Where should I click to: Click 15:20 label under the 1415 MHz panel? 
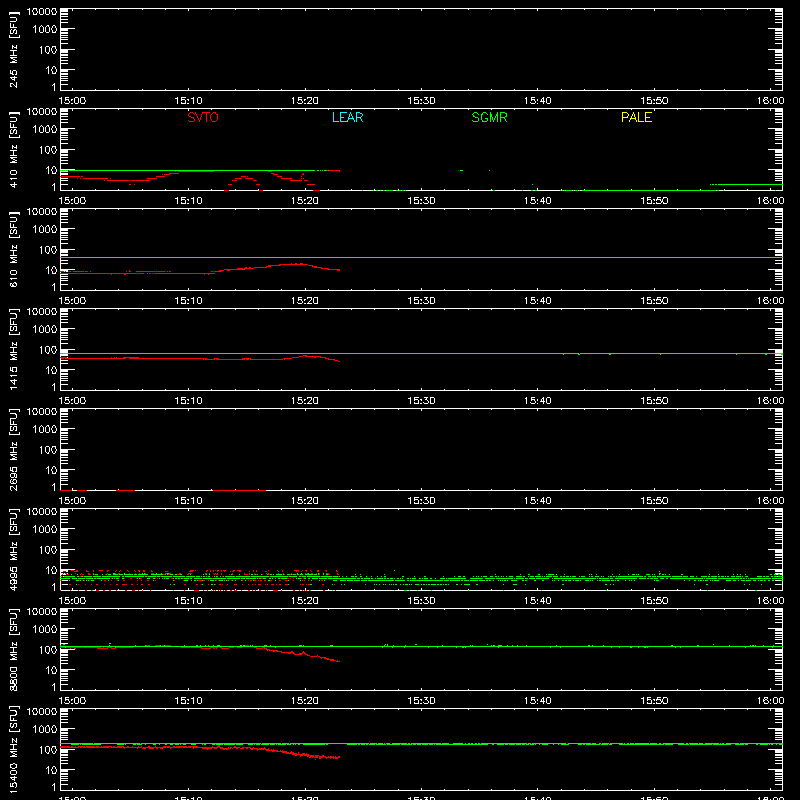pos(305,401)
